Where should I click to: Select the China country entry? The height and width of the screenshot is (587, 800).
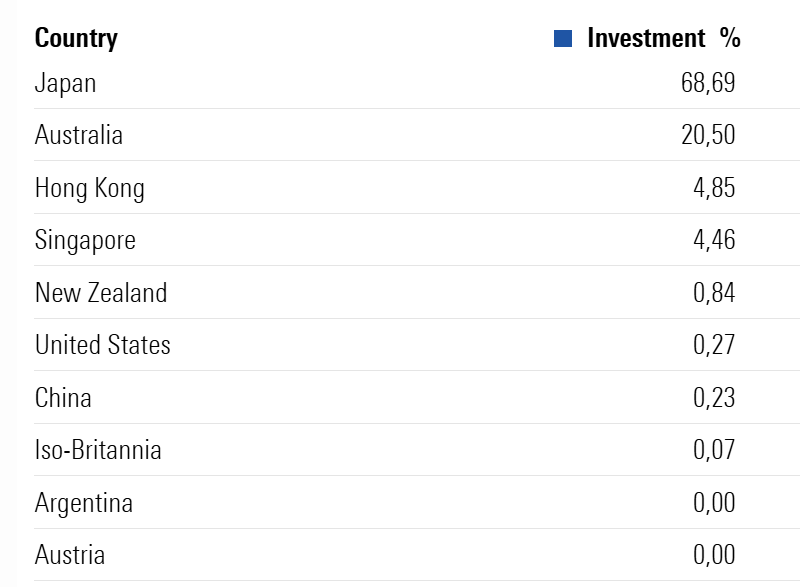(x=63, y=397)
